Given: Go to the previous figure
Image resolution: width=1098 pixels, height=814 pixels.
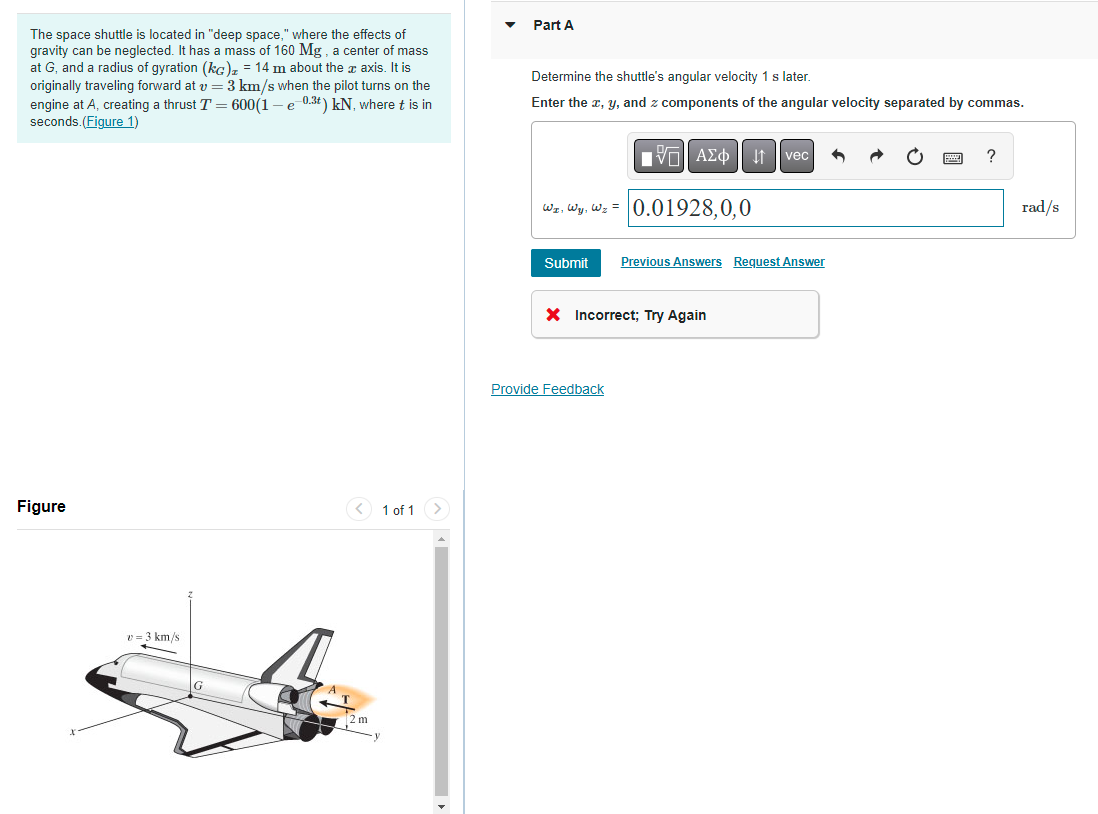Looking at the screenshot, I should tap(359, 509).
